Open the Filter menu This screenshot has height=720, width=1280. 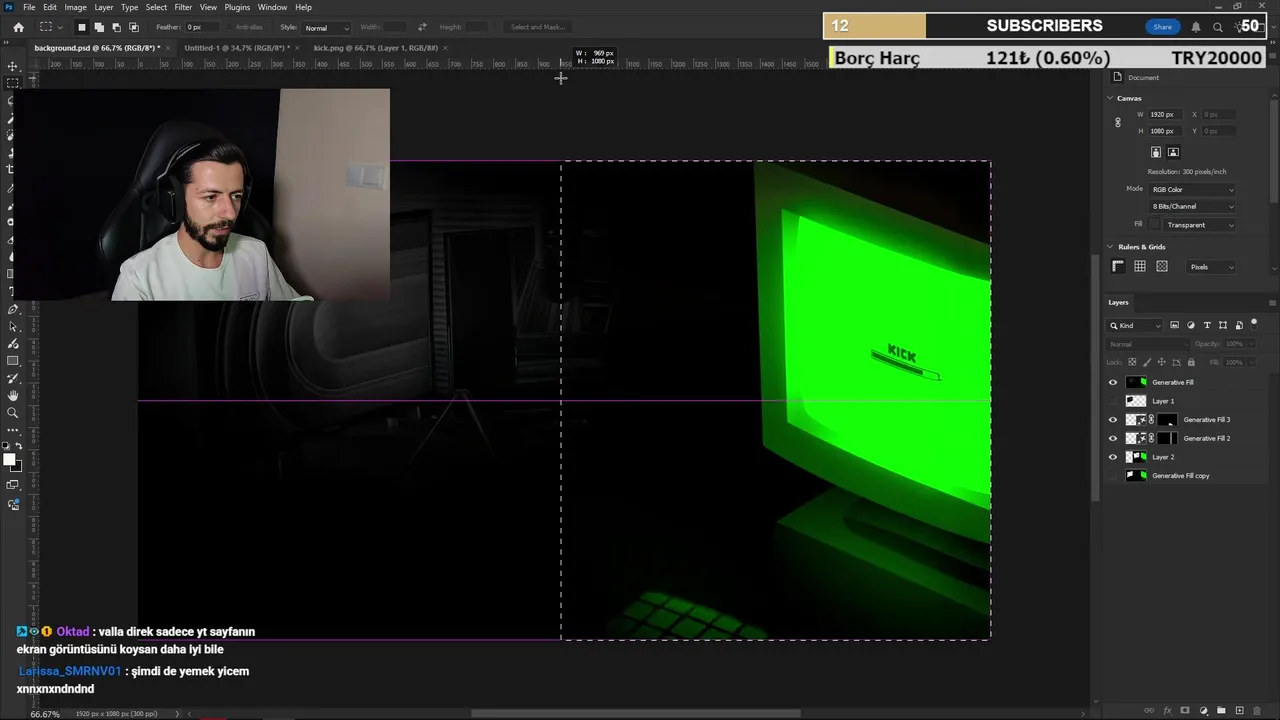click(183, 7)
